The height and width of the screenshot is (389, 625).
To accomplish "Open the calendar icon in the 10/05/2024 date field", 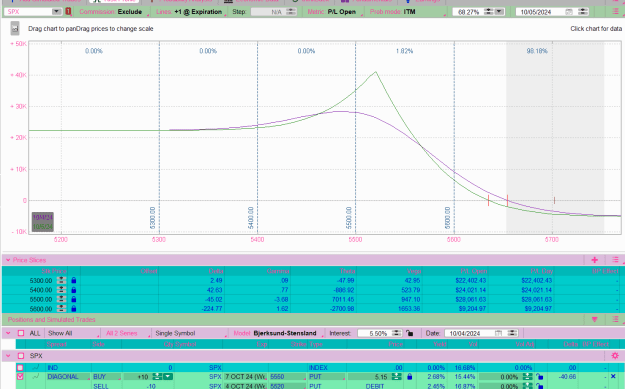I will tap(569, 12).
